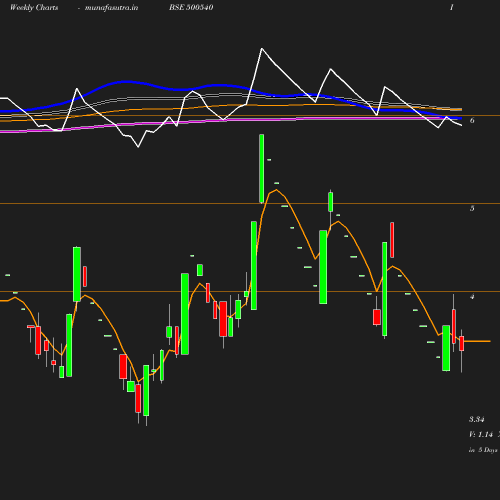Click the 'BSE 509540' symbol label

click(x=191, y=7)
